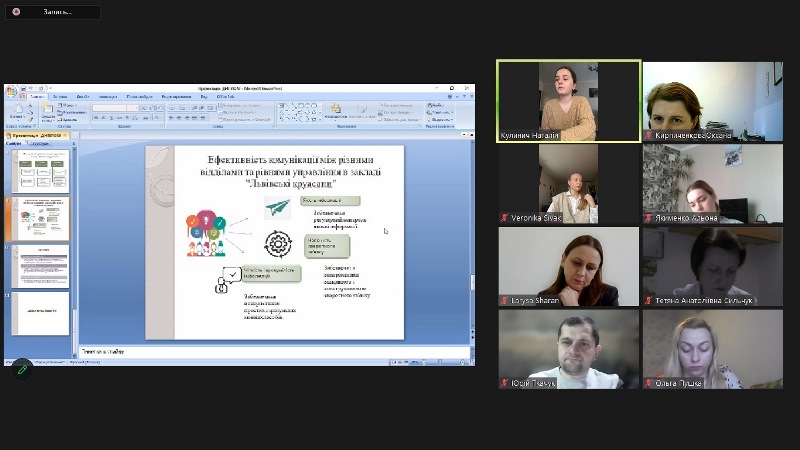
Task: Select the third slide thumbnail with gray bars
Action: coord(40,266)
